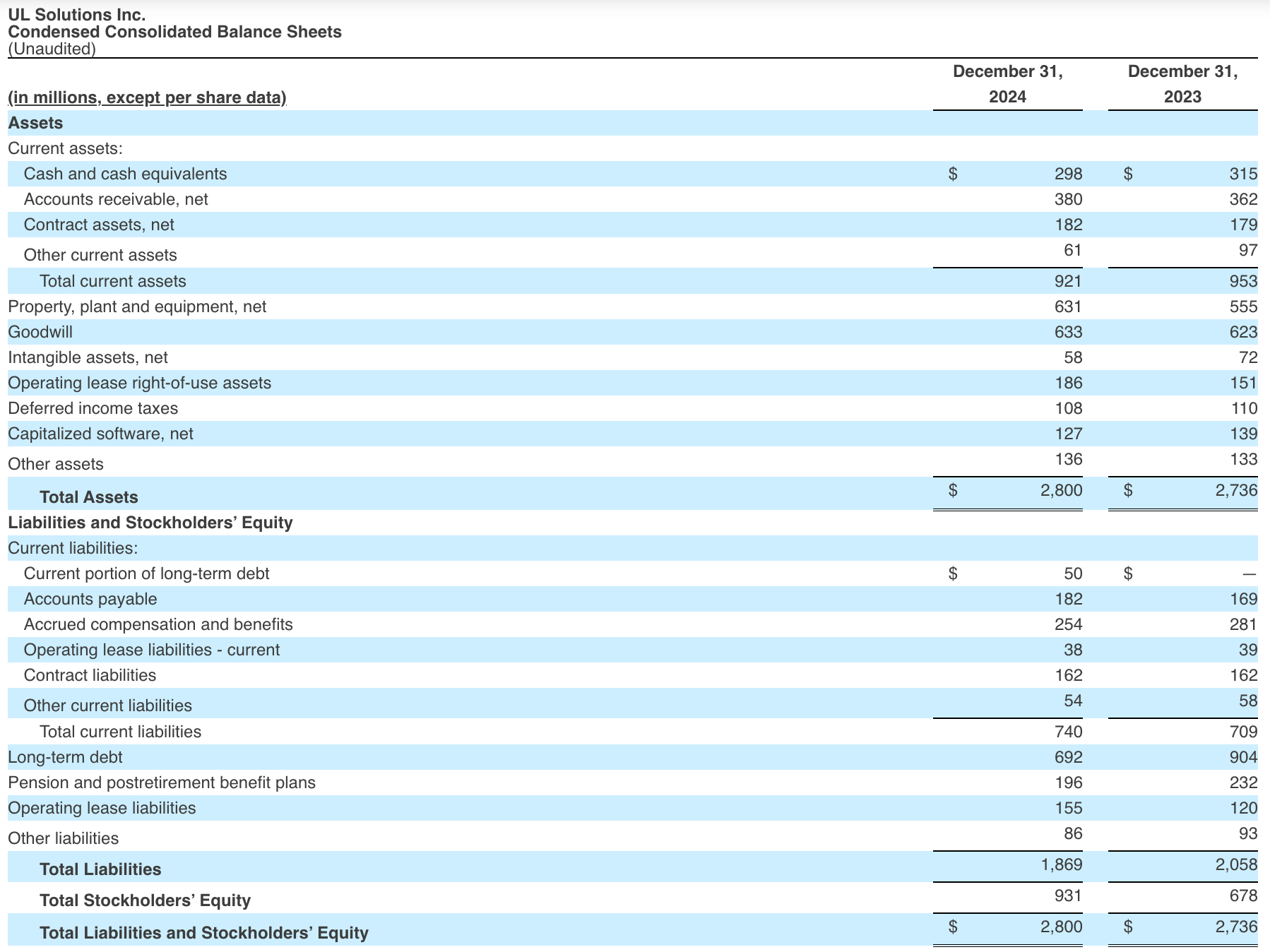Select the Condensed Consolidated Balance Sheets heading
1270x952 pixels.
point(174,32)
